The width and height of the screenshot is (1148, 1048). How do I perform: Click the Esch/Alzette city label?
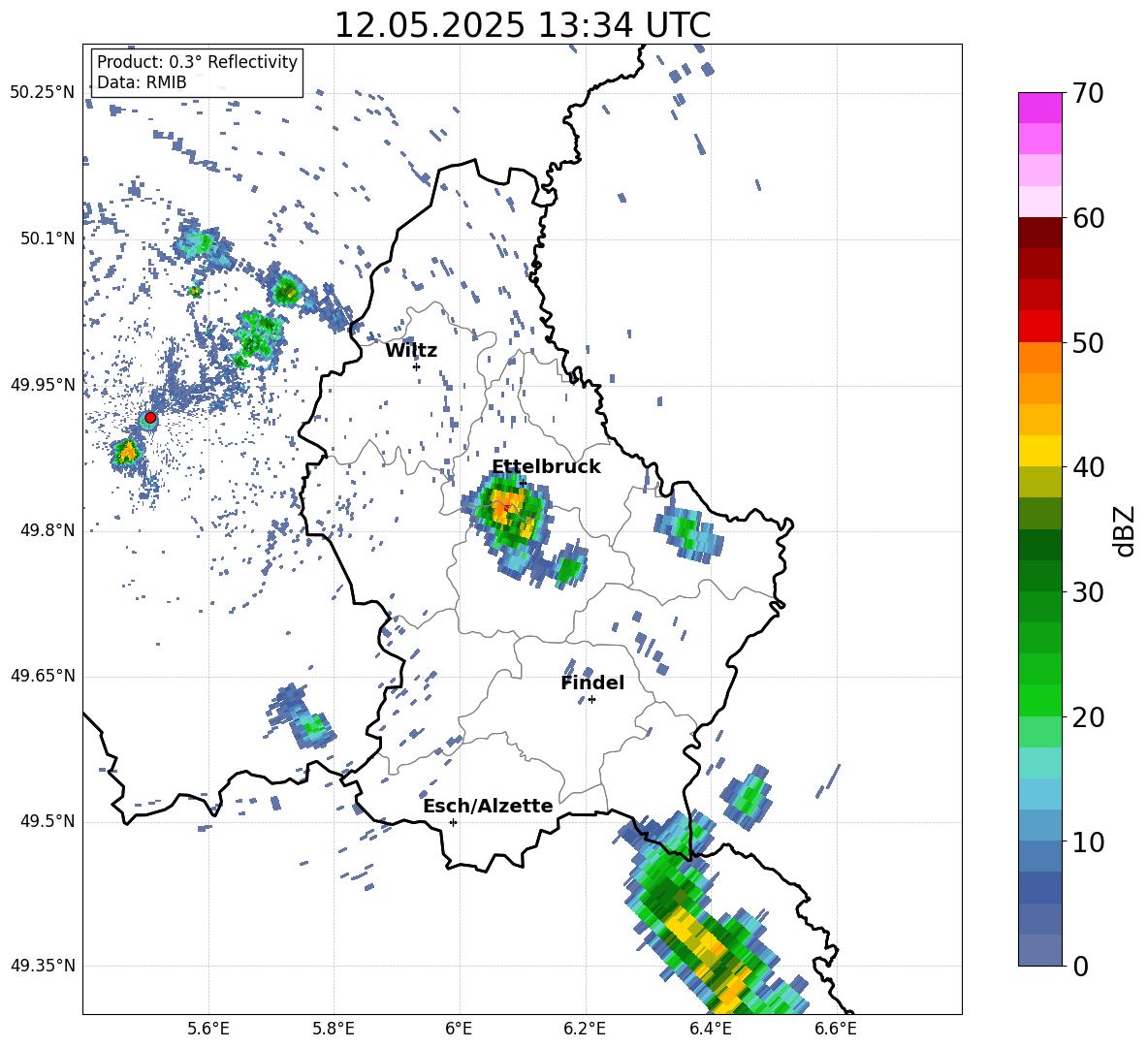488,806
